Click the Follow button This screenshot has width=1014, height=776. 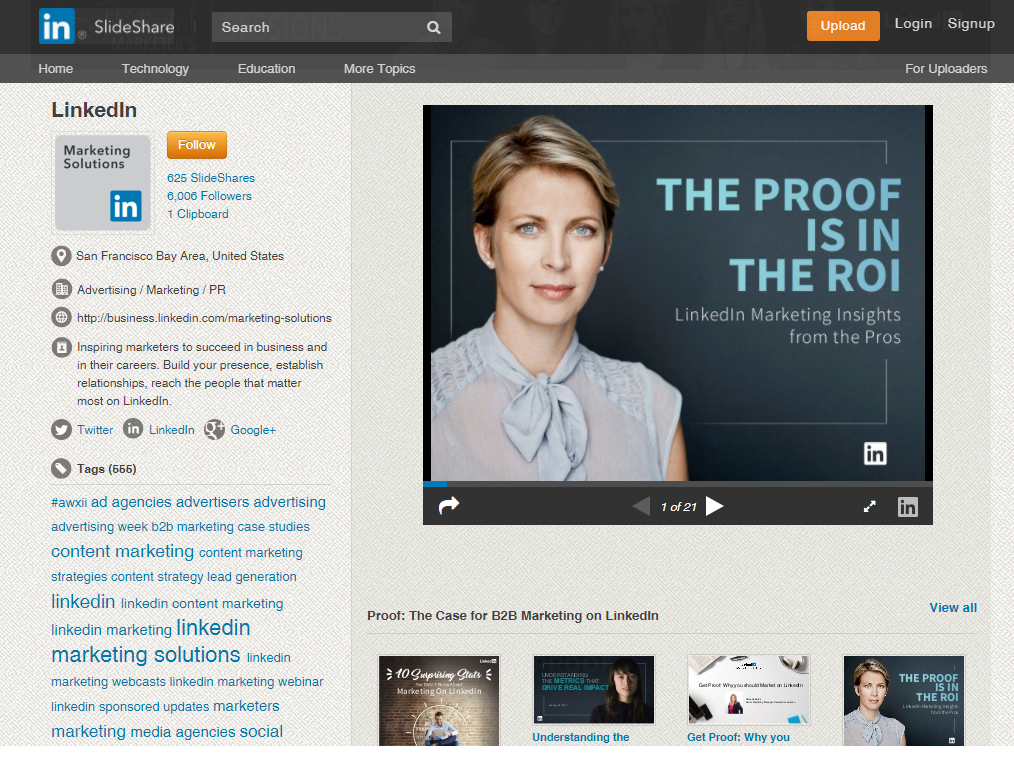point(197,145)
